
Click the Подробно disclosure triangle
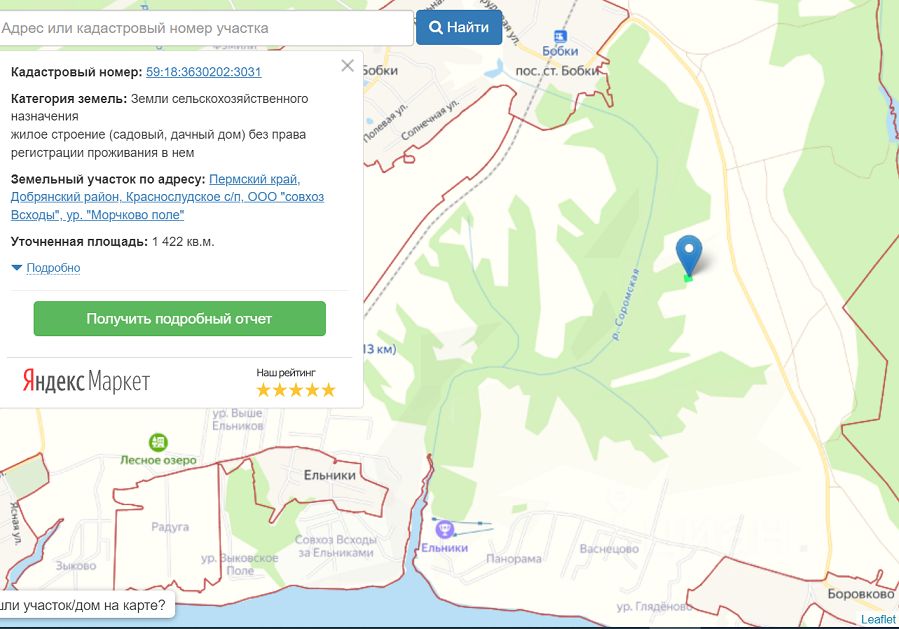tap(17, 268)
